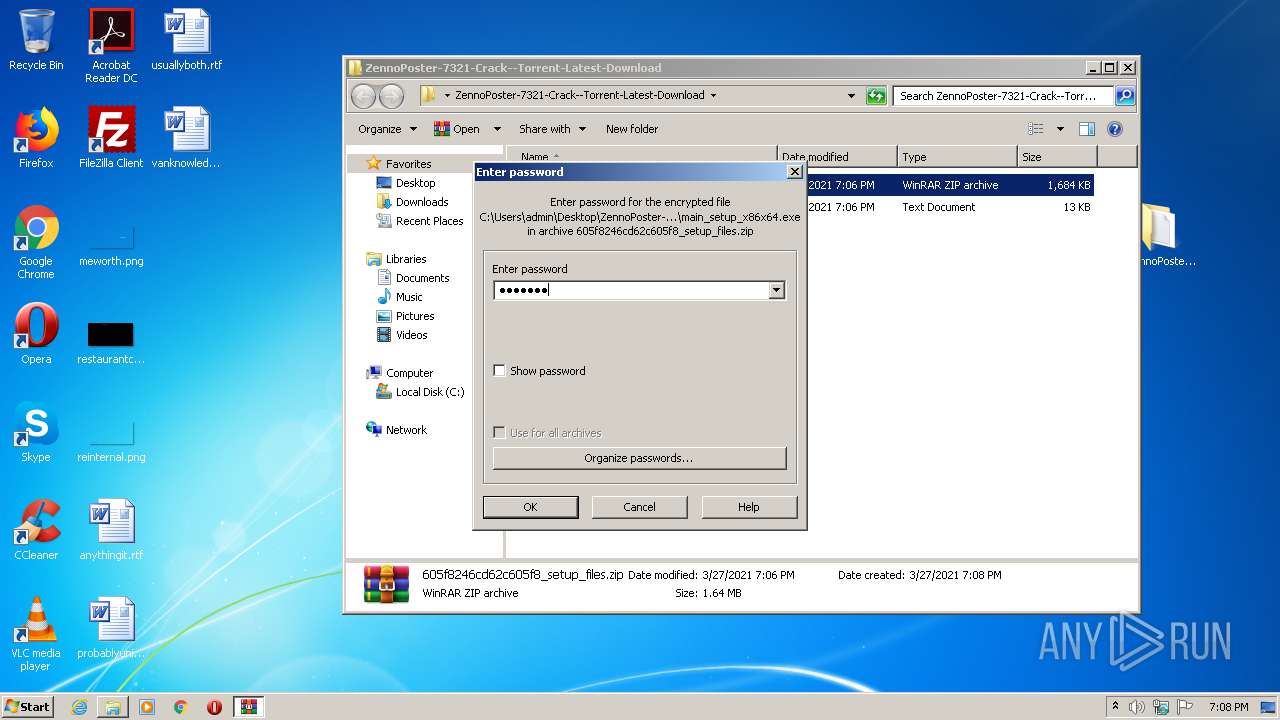
Task: Open Chrome from the taskbar
Action: click(180, 707)
